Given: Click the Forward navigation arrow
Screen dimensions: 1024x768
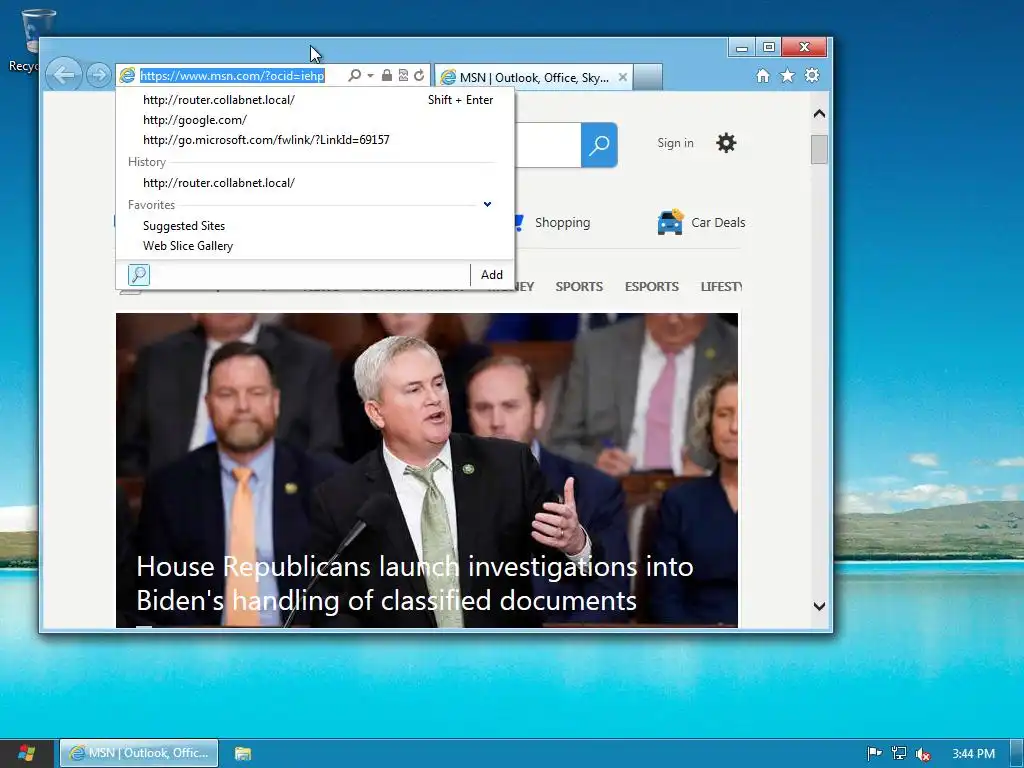Looking at the screenshot, I should click(x=99, y=75).
